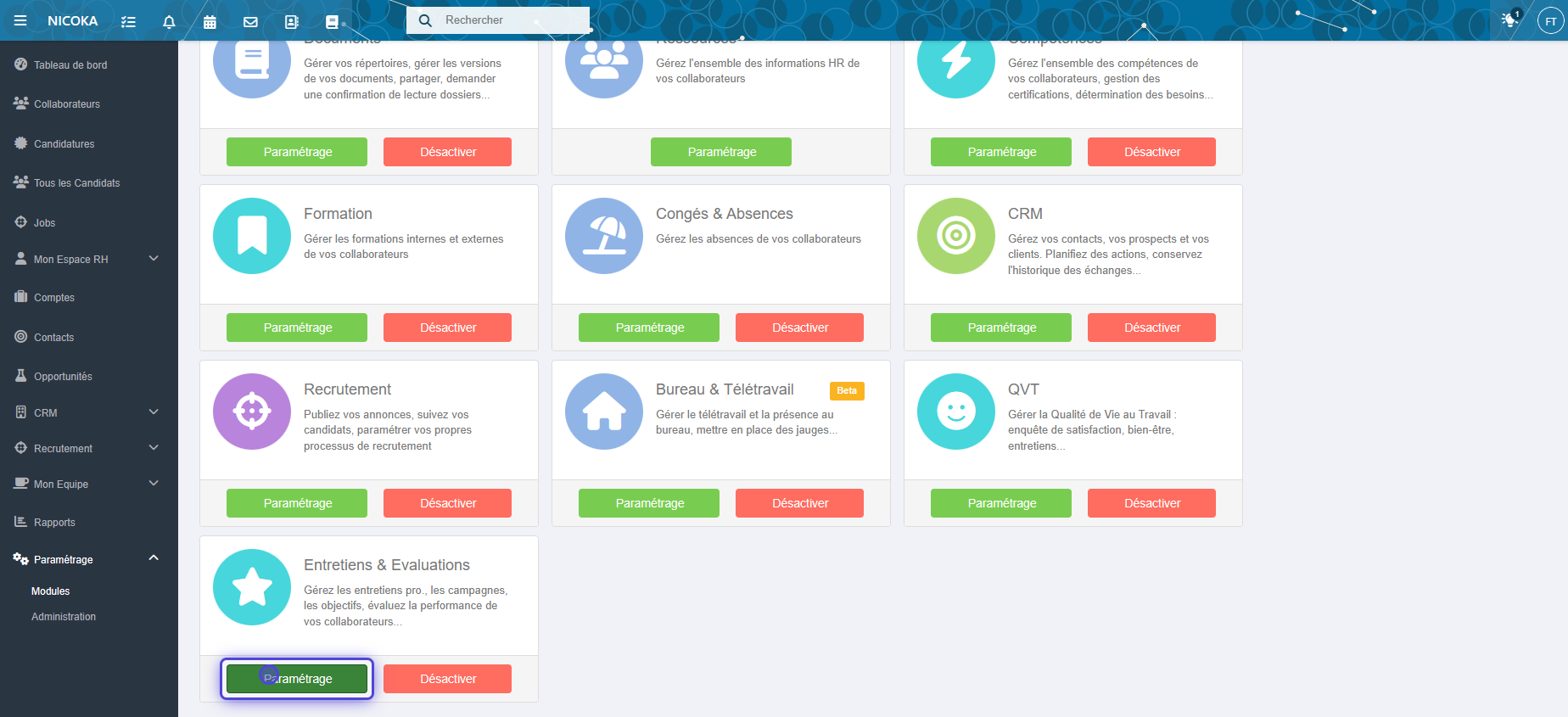Viewport: 1568px width, 717px height.
Task: Open the FT user avatar menu
Action: 1550,21
